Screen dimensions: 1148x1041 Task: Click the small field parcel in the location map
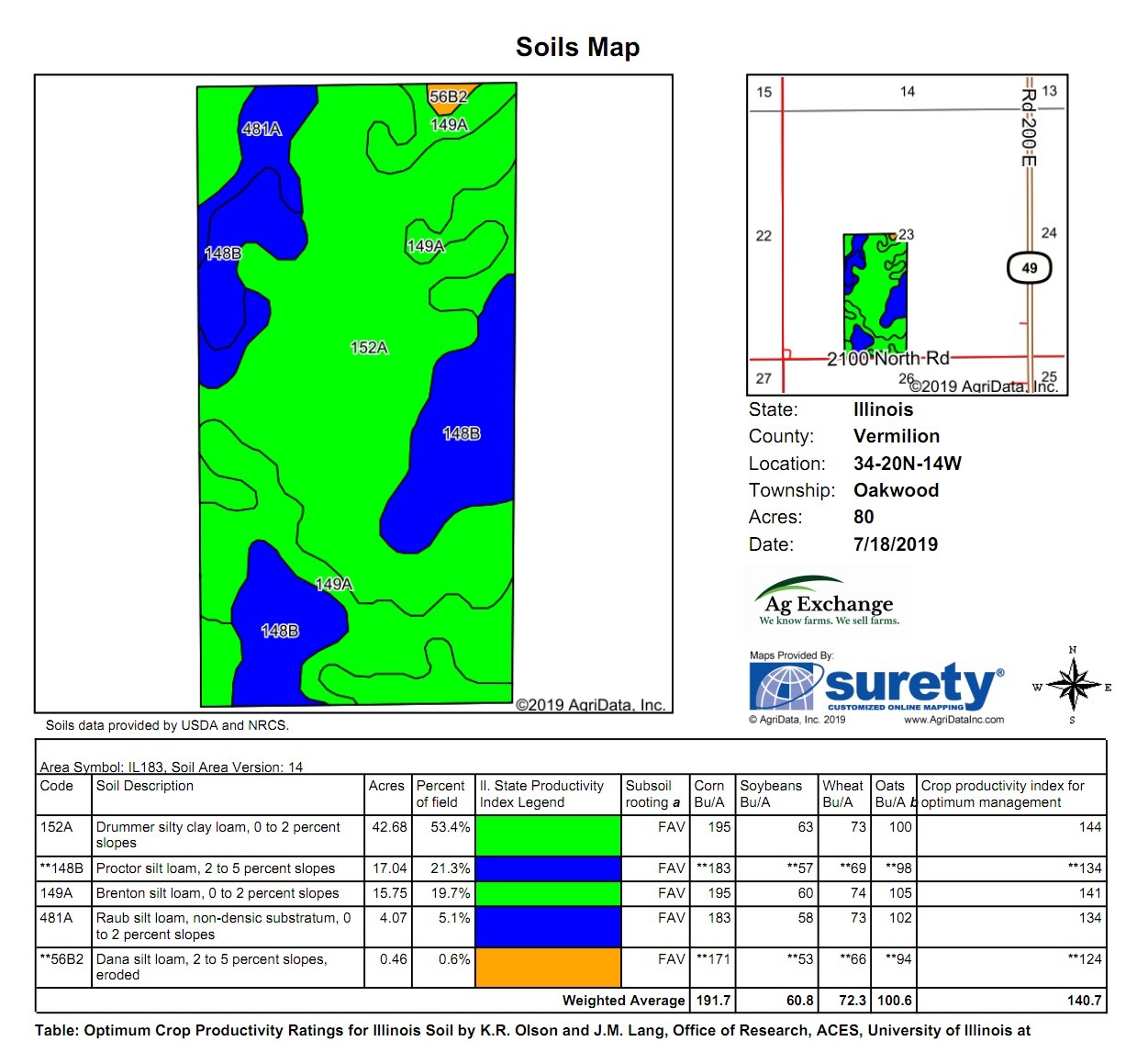coord(875,292)
